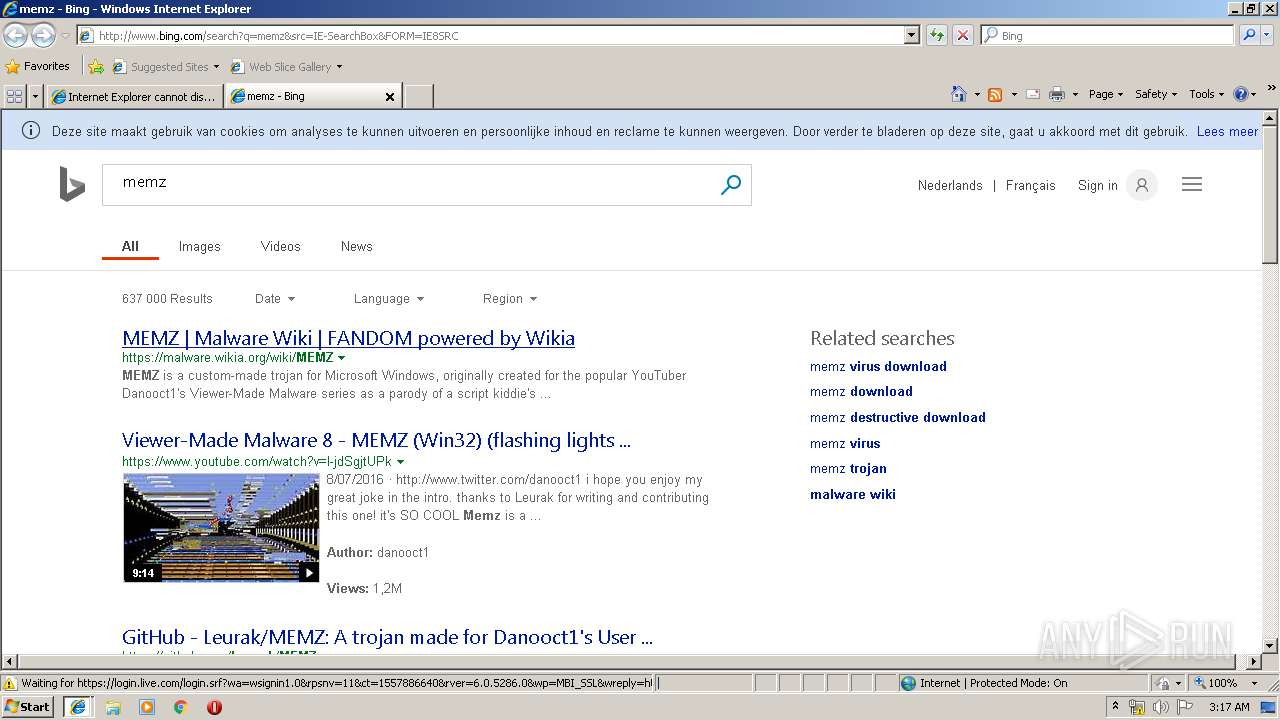Click the volume speaker tray icon
1280x720 pixels.
(1160, 707)
